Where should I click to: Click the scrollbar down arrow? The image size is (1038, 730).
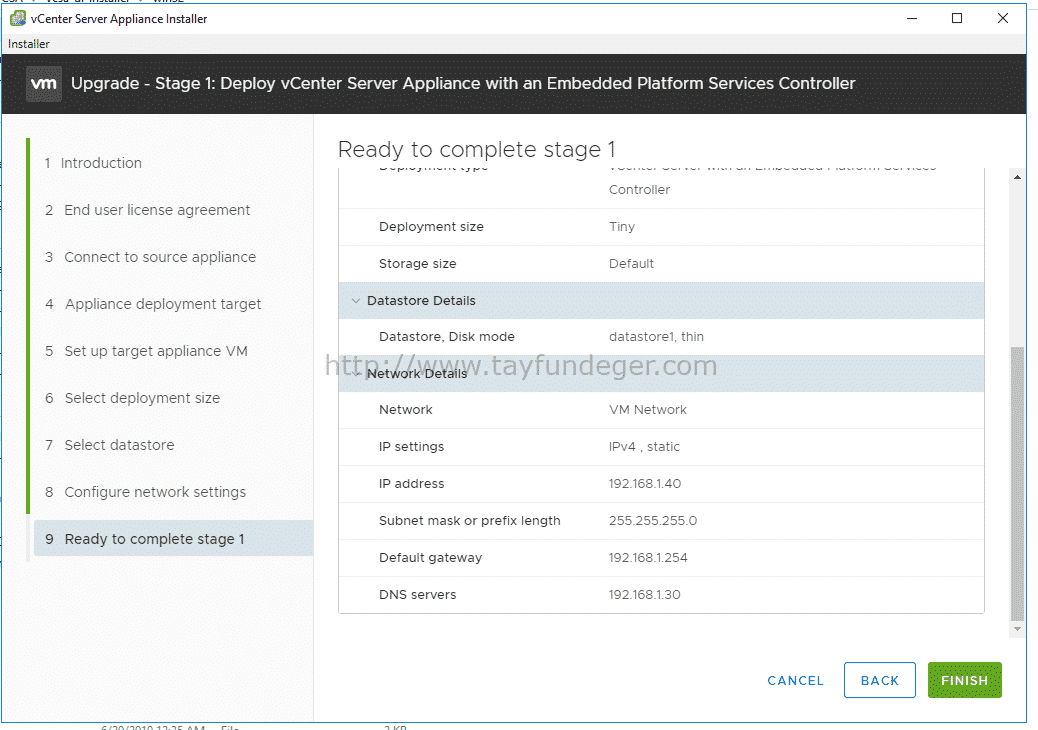point(1017,629)
